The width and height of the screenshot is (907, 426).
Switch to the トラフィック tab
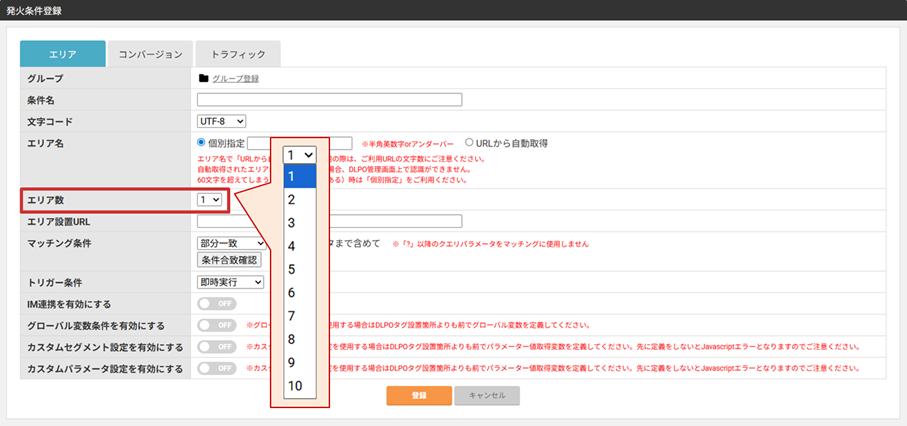click(x=238, y=54)
